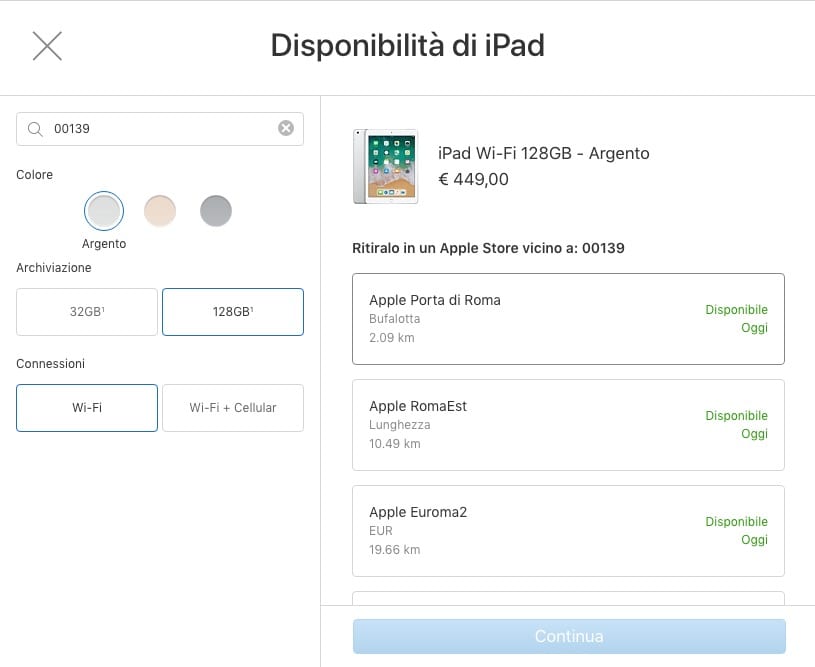Viewport: 815px width, 667px height.
Task: Select 128GB storage option
Action: coord(233,312)
